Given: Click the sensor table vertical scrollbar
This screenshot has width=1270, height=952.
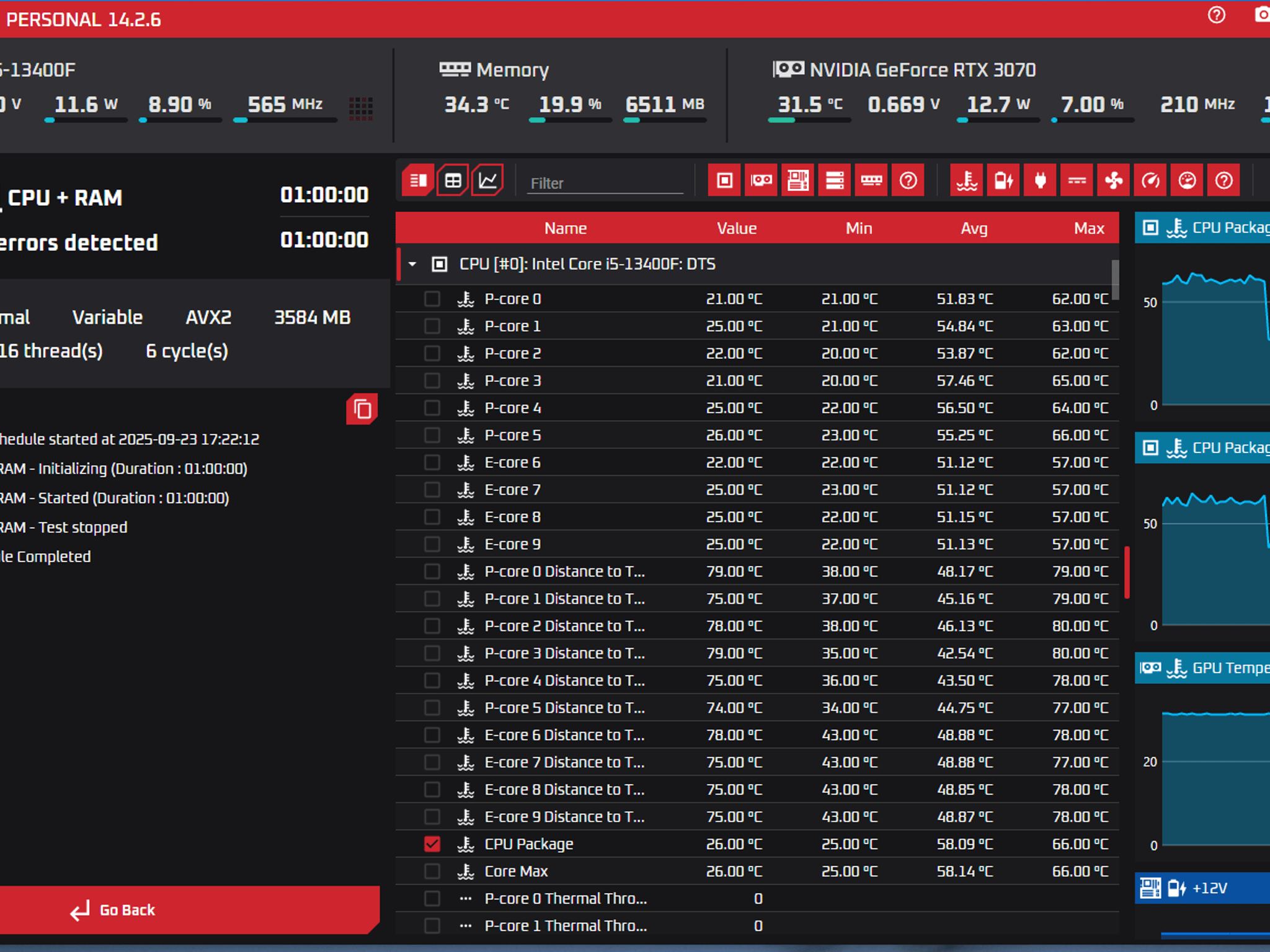Looking at the screenshot, I should coord(1115,280).
